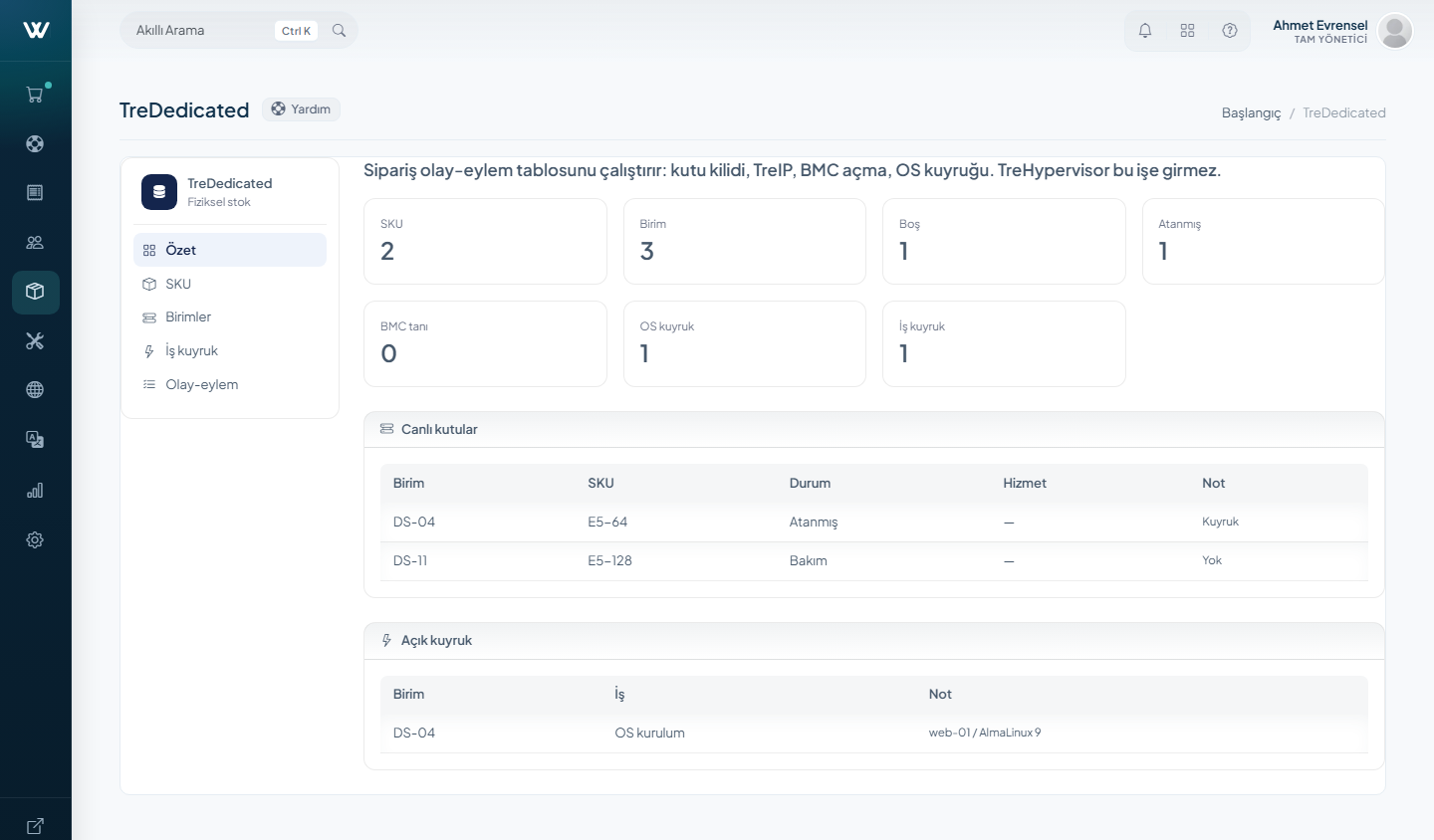Click the OS kurulum job cell
1434x840 pixels.
click(649, 733)
